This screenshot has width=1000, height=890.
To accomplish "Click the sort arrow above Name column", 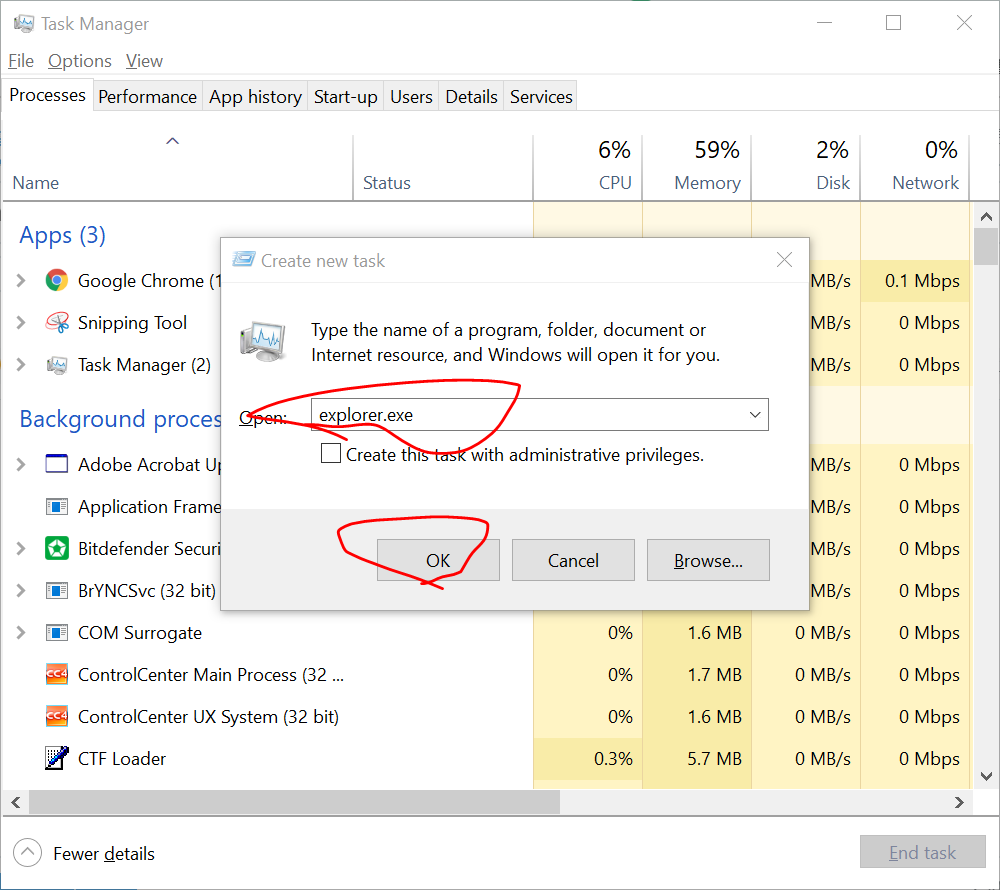I will (x=172, y=141).
